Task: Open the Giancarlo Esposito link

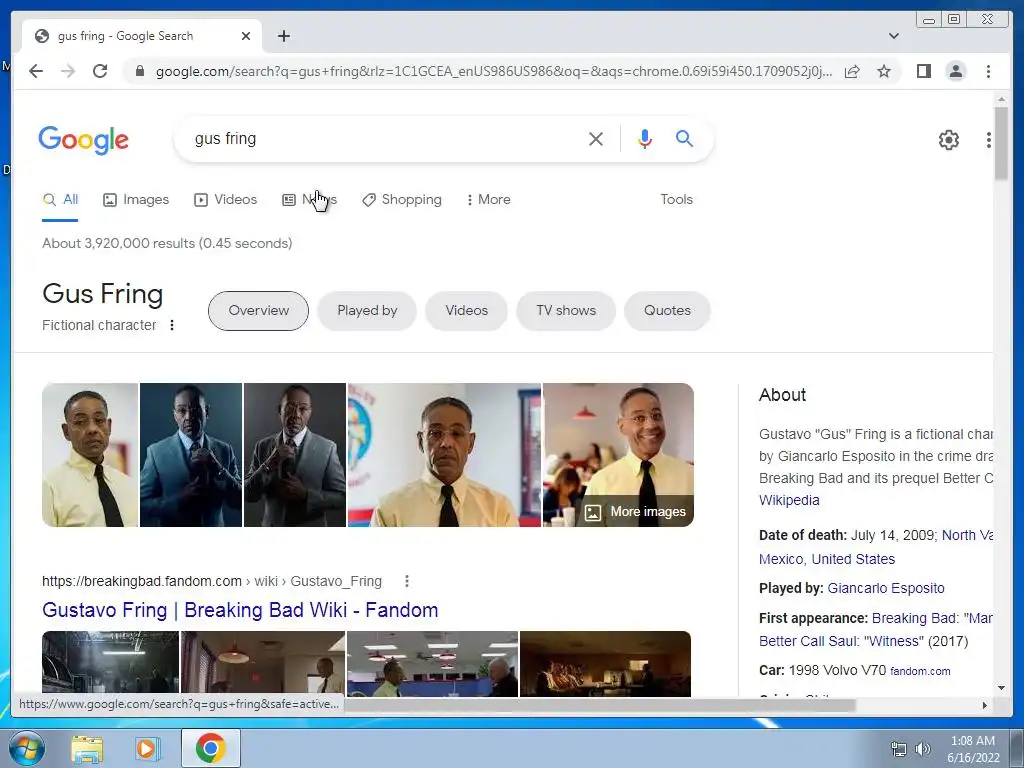Action: (x=886, y=588)
